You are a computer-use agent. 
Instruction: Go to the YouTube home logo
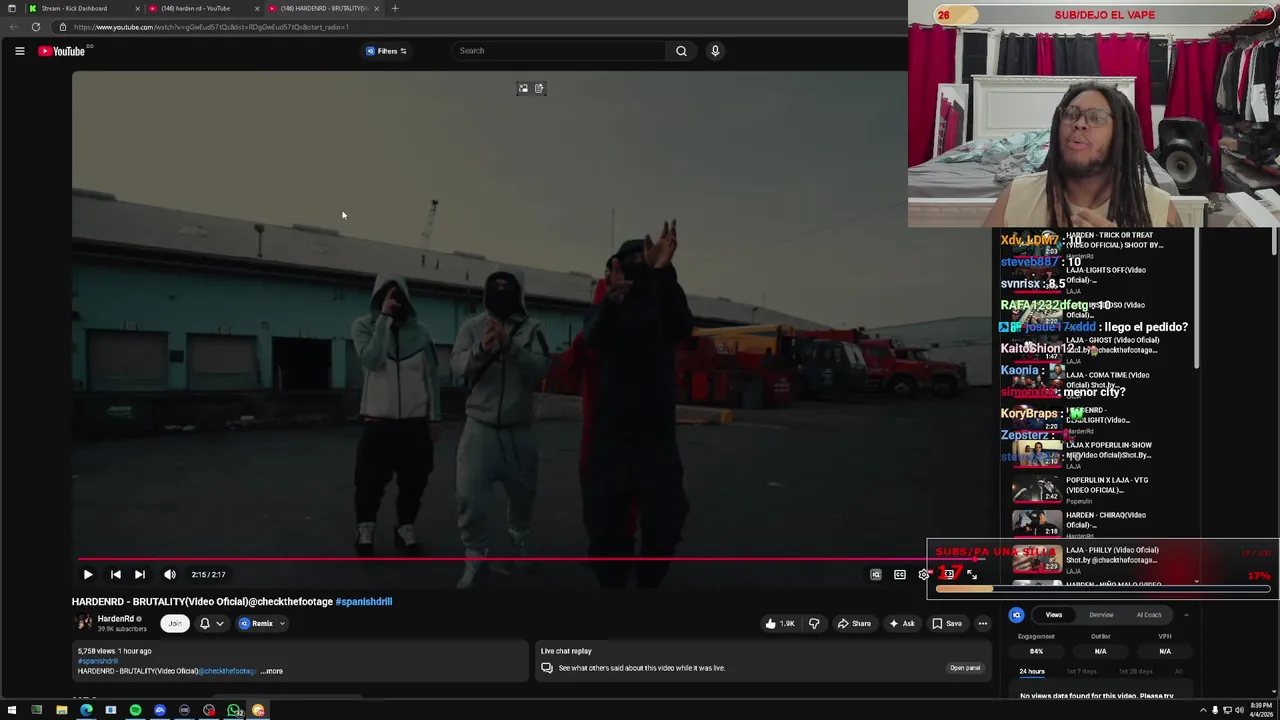[62, 51]
